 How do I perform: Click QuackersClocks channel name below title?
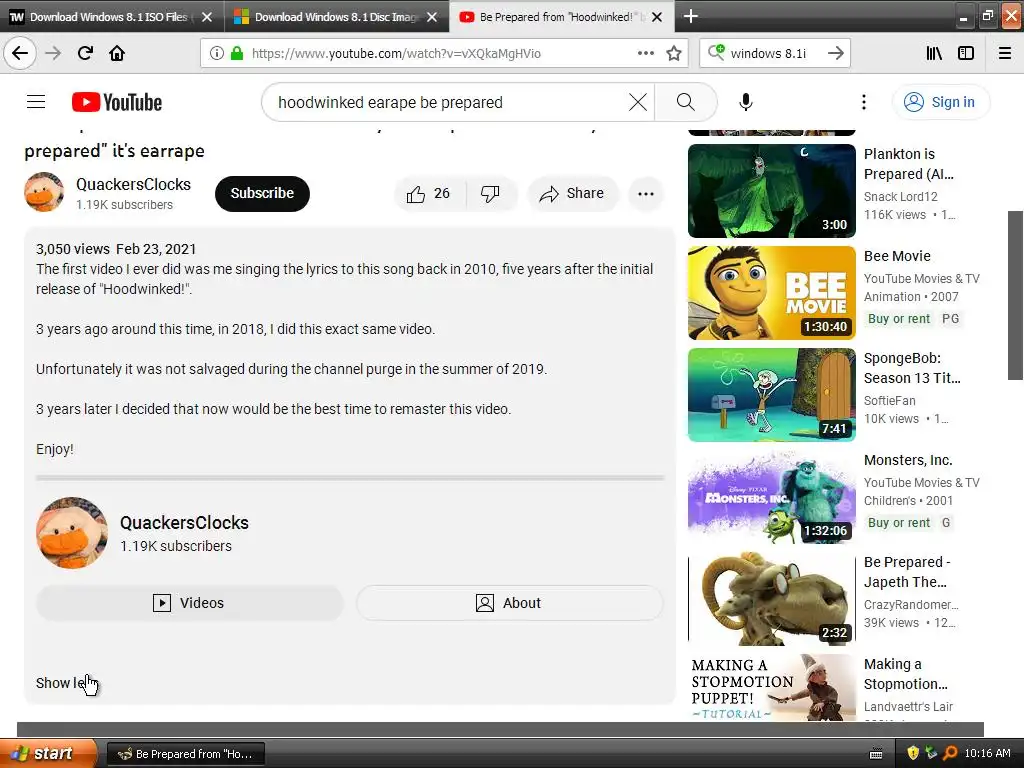[133, 185]
